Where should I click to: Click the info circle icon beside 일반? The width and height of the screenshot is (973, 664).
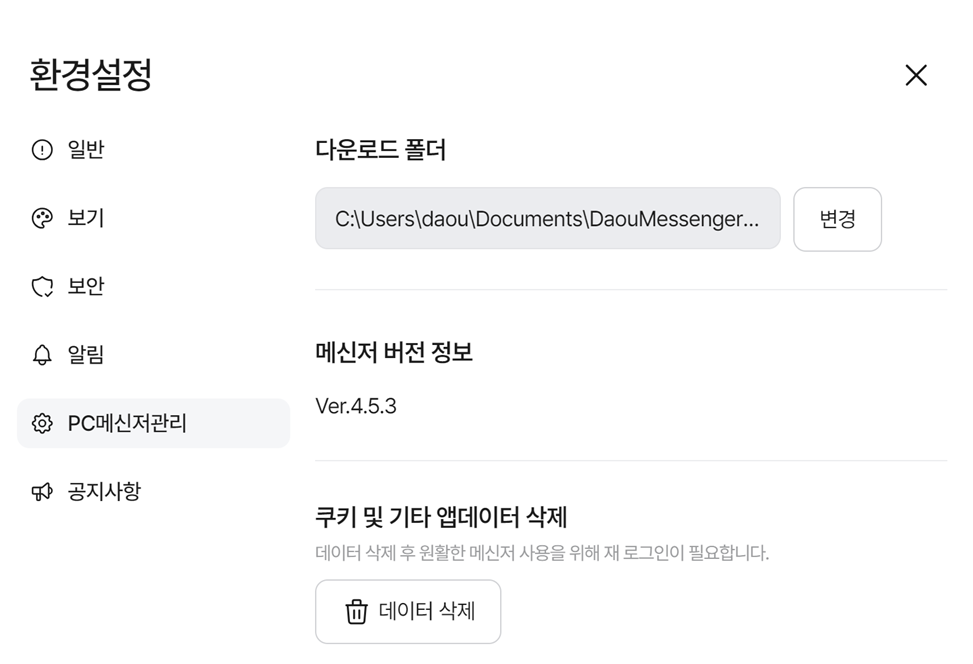click(42, 150)
